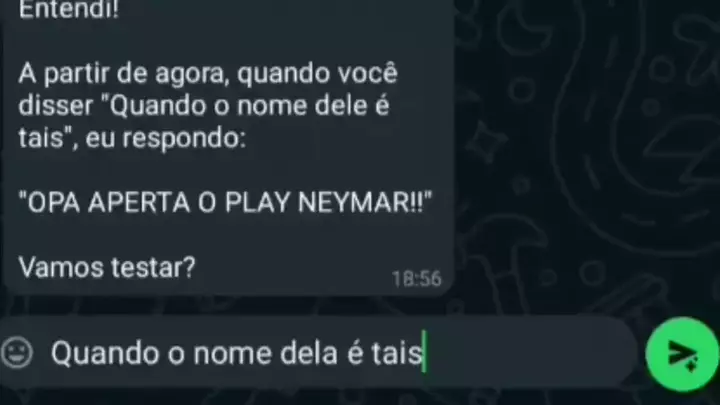Click the word "NEYMAR" in the message
Viewport: 720px width, 405px height.
[x=354, y=202]
